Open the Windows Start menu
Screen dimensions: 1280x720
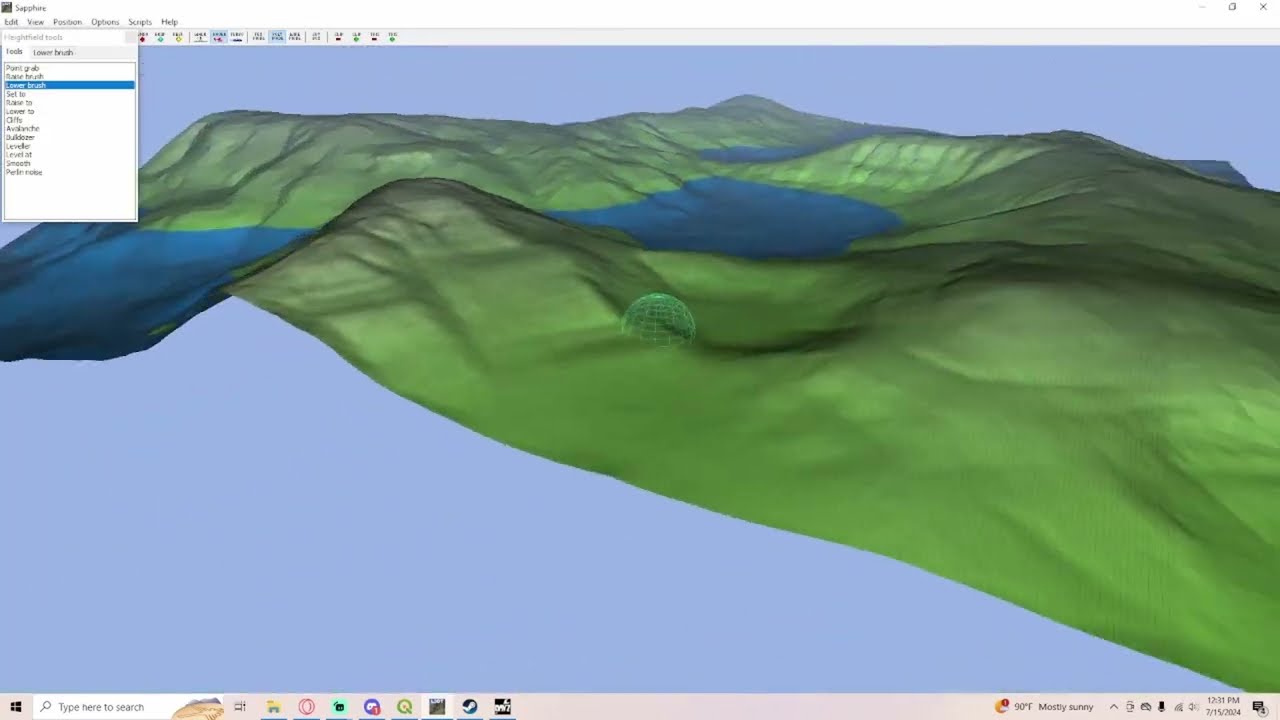click(x=16, y=707)
